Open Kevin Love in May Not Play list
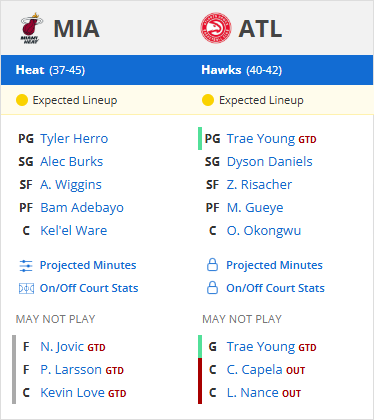 point(74,393)
